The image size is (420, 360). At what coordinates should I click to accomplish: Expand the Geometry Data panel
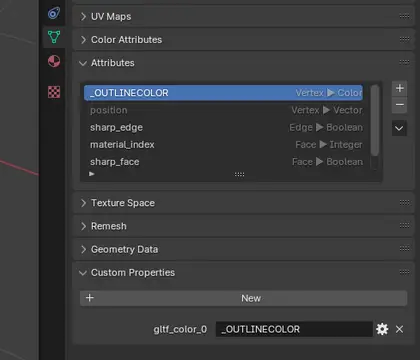83,249
